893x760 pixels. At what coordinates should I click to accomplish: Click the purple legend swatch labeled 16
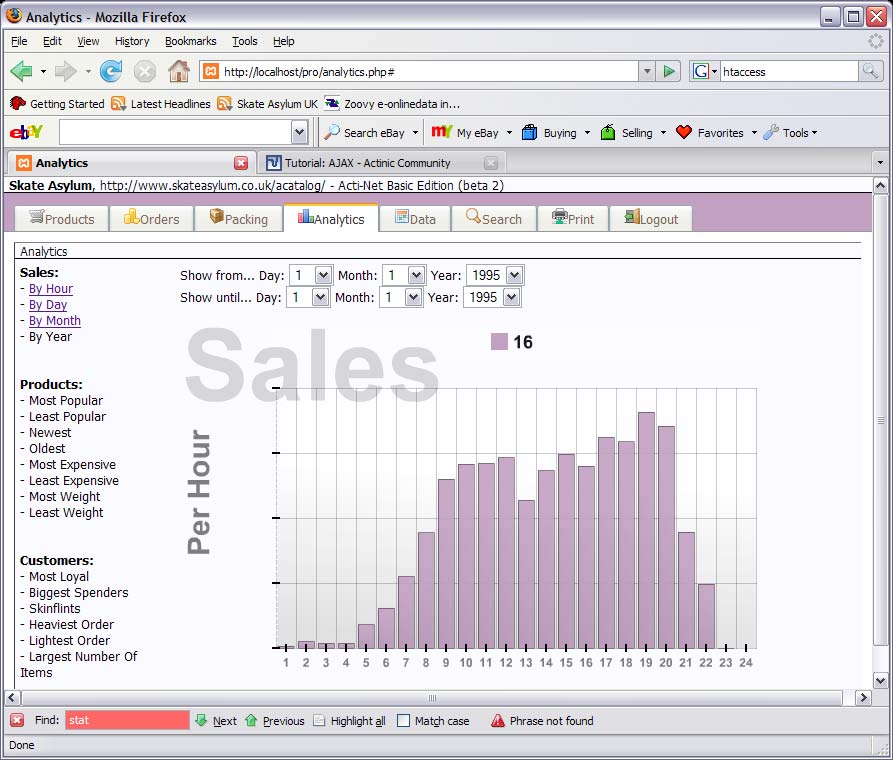499,342
